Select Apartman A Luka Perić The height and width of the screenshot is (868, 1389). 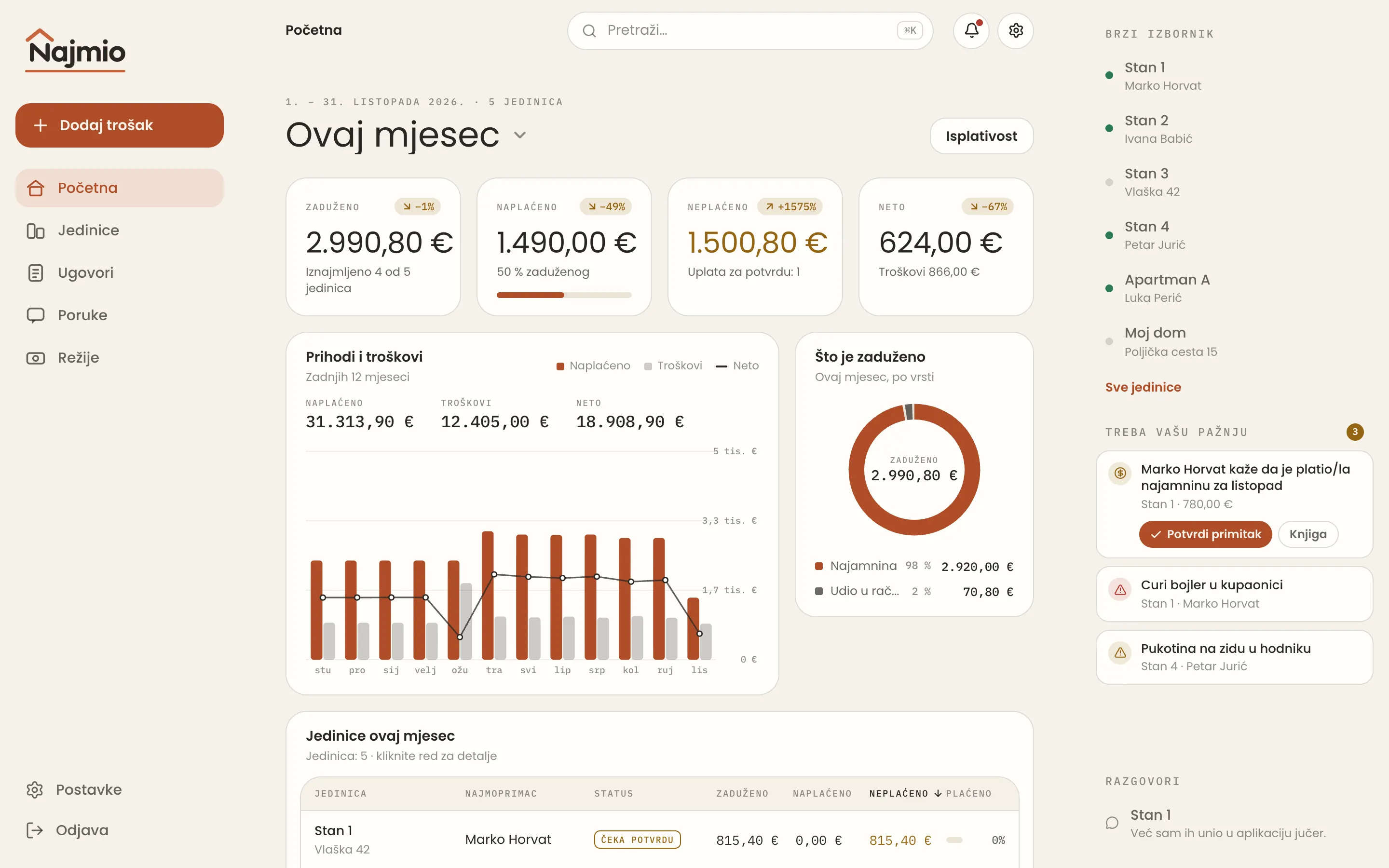1234,288
